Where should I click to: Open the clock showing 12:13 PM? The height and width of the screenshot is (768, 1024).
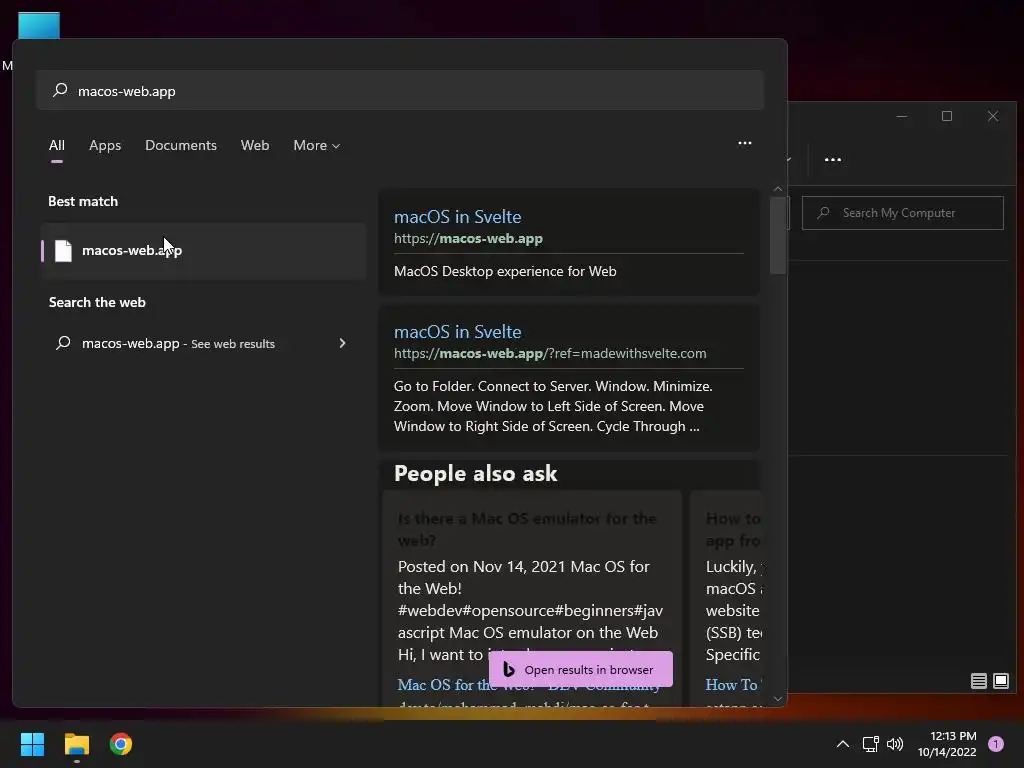[947, 744]
